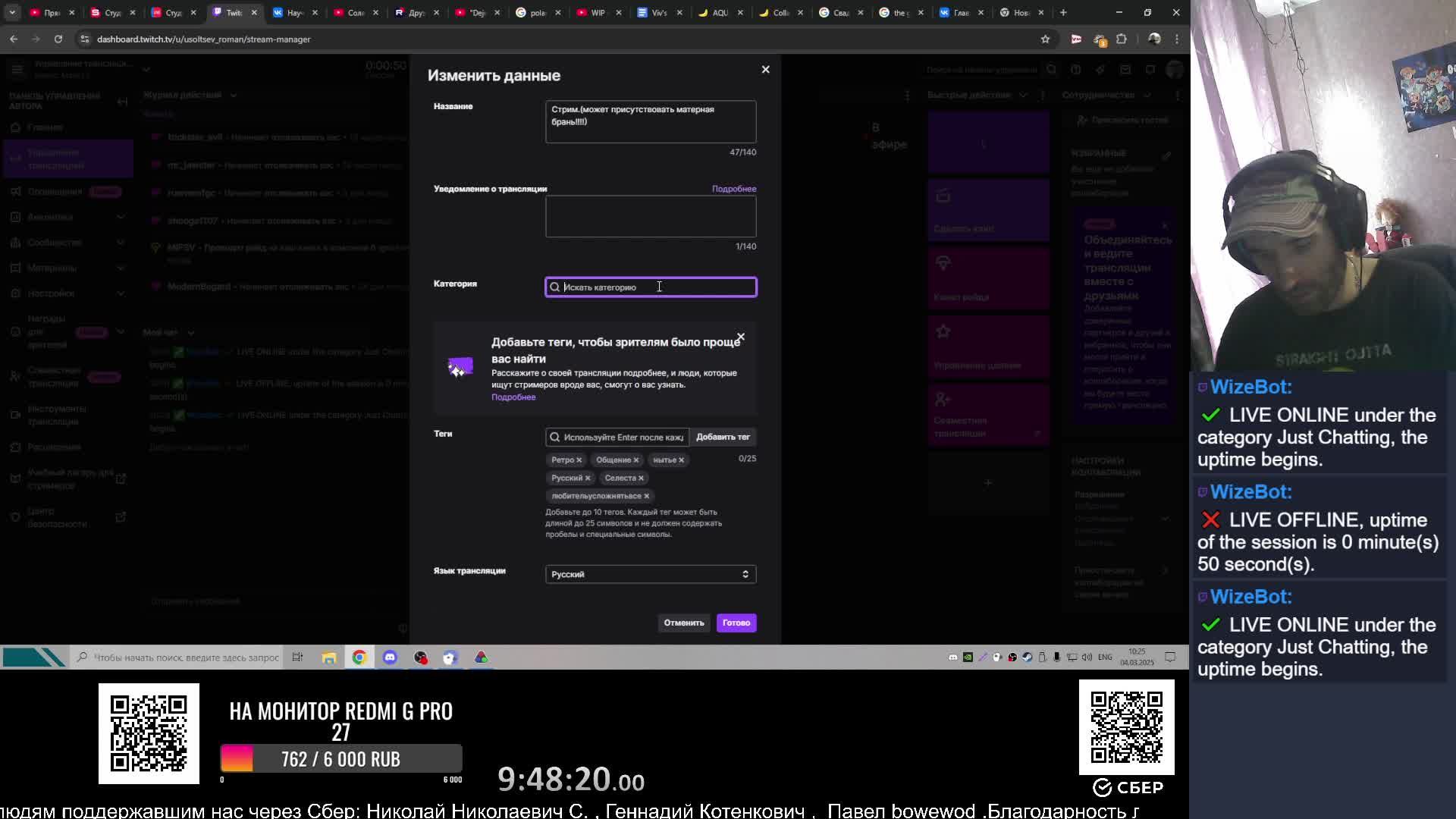Focus the category search field

point(650,287)
